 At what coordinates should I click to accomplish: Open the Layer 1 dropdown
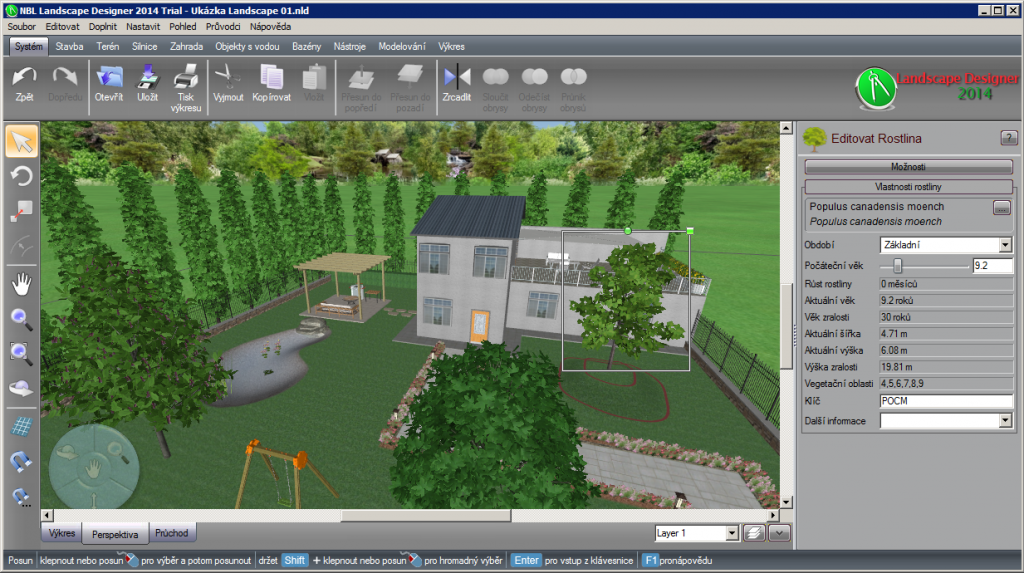pos(731,533)
